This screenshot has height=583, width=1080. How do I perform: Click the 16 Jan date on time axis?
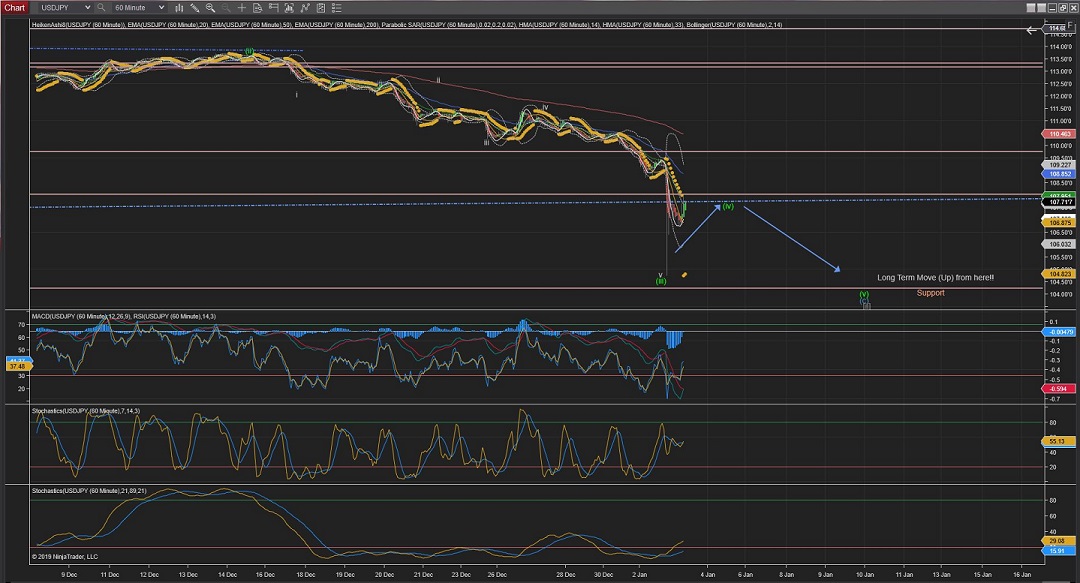pyautogui.click(x=1022, y=574)
